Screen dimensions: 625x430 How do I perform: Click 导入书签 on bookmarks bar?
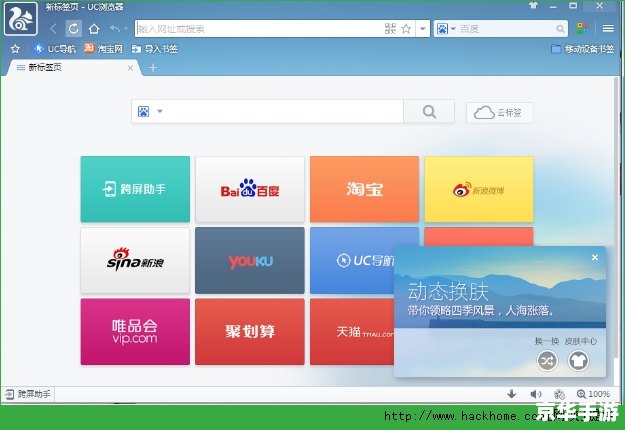[155, 49]
